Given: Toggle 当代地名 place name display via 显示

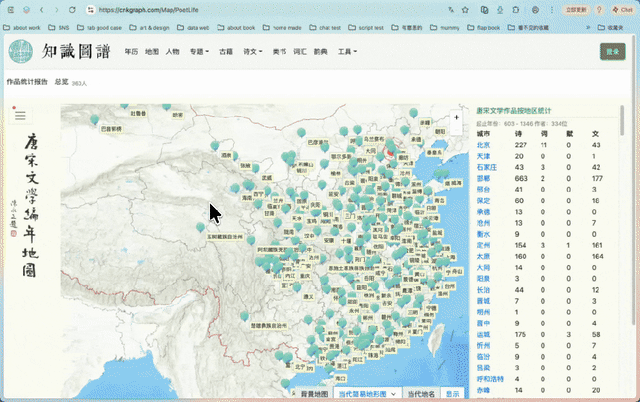Looking at the screenshot, I should pyautogui.click(x=452, y=393).
